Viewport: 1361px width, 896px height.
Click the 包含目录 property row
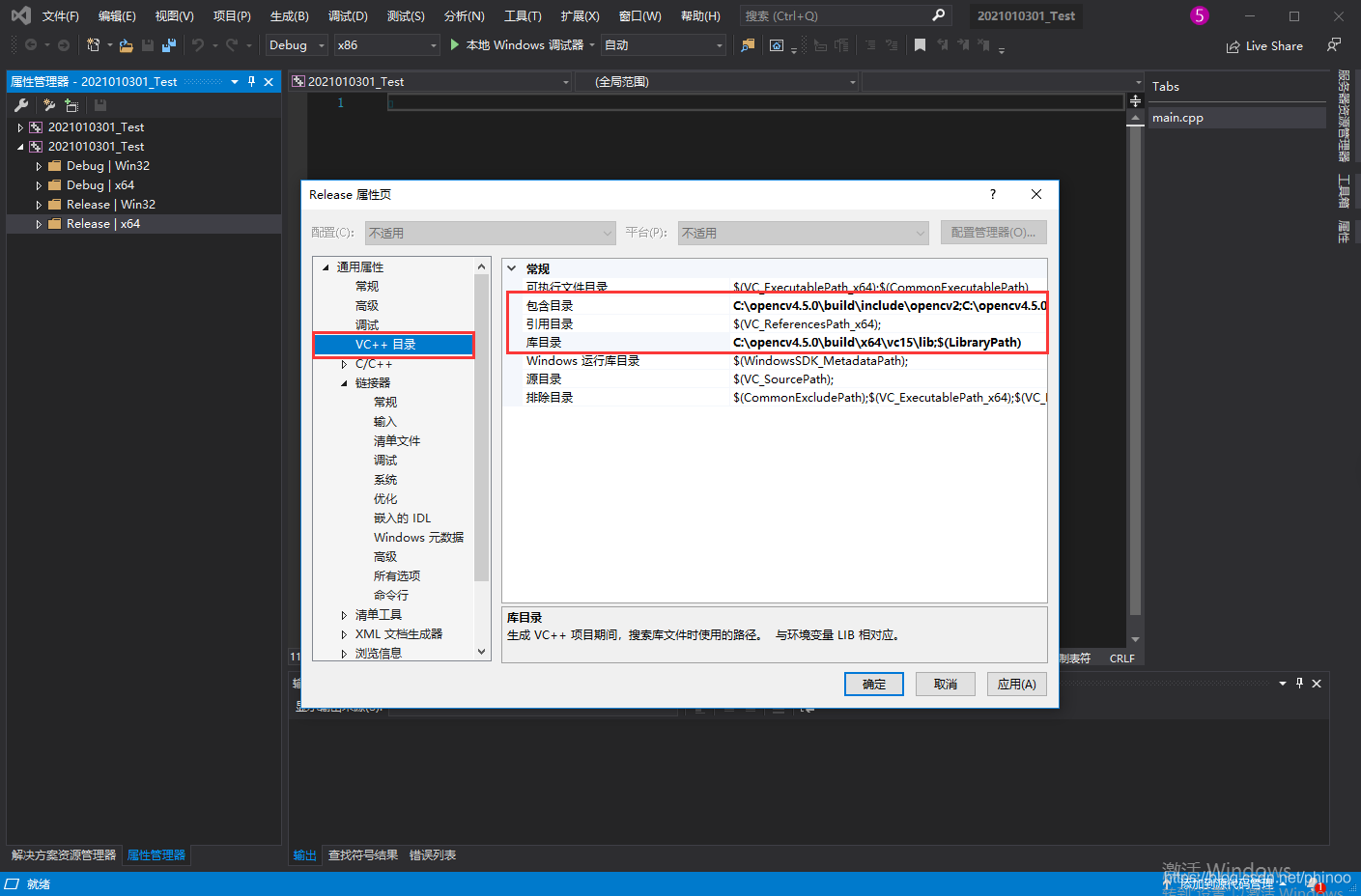click(x=777, y=305)
